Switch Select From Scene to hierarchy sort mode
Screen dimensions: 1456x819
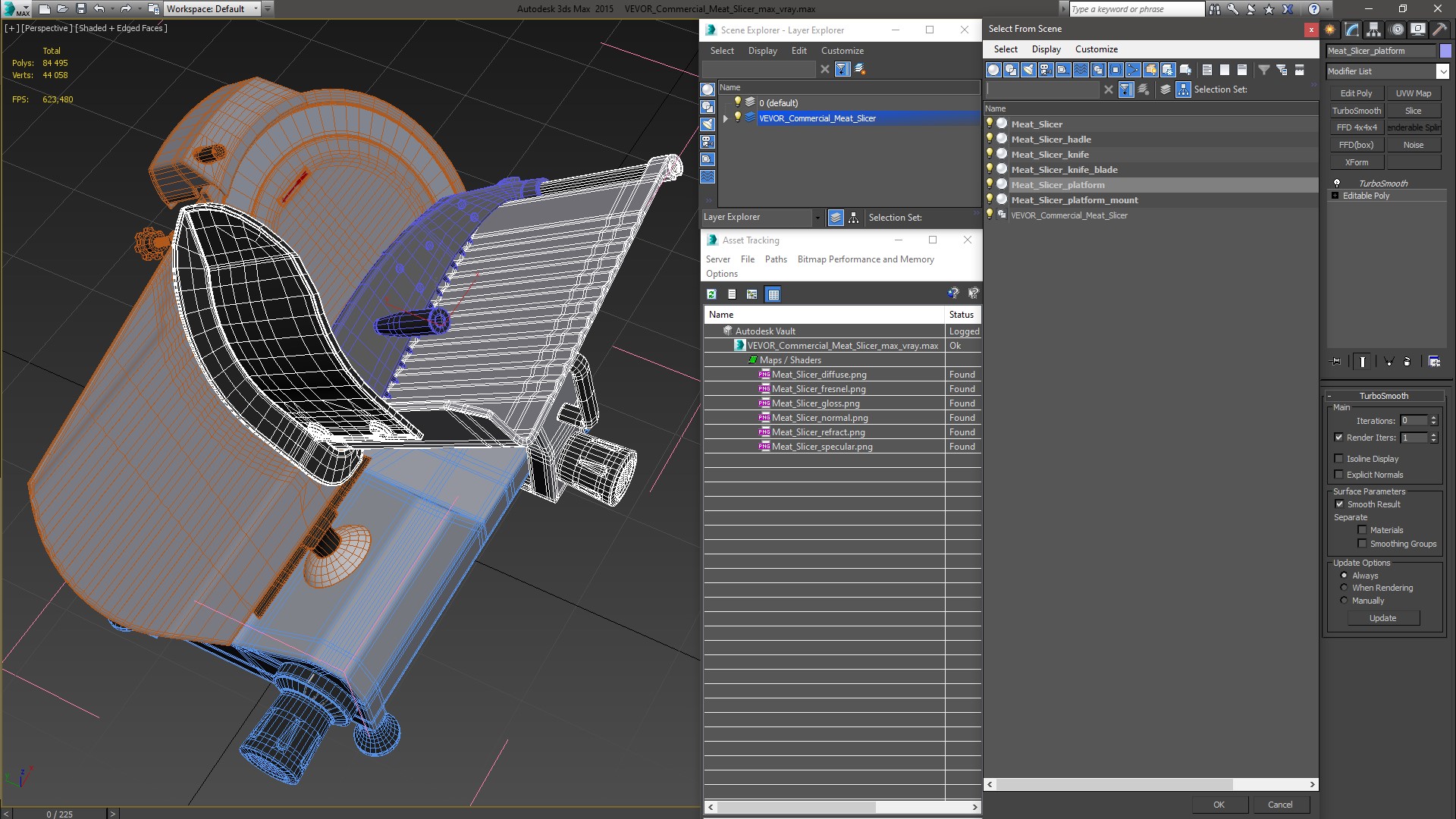1183,89
